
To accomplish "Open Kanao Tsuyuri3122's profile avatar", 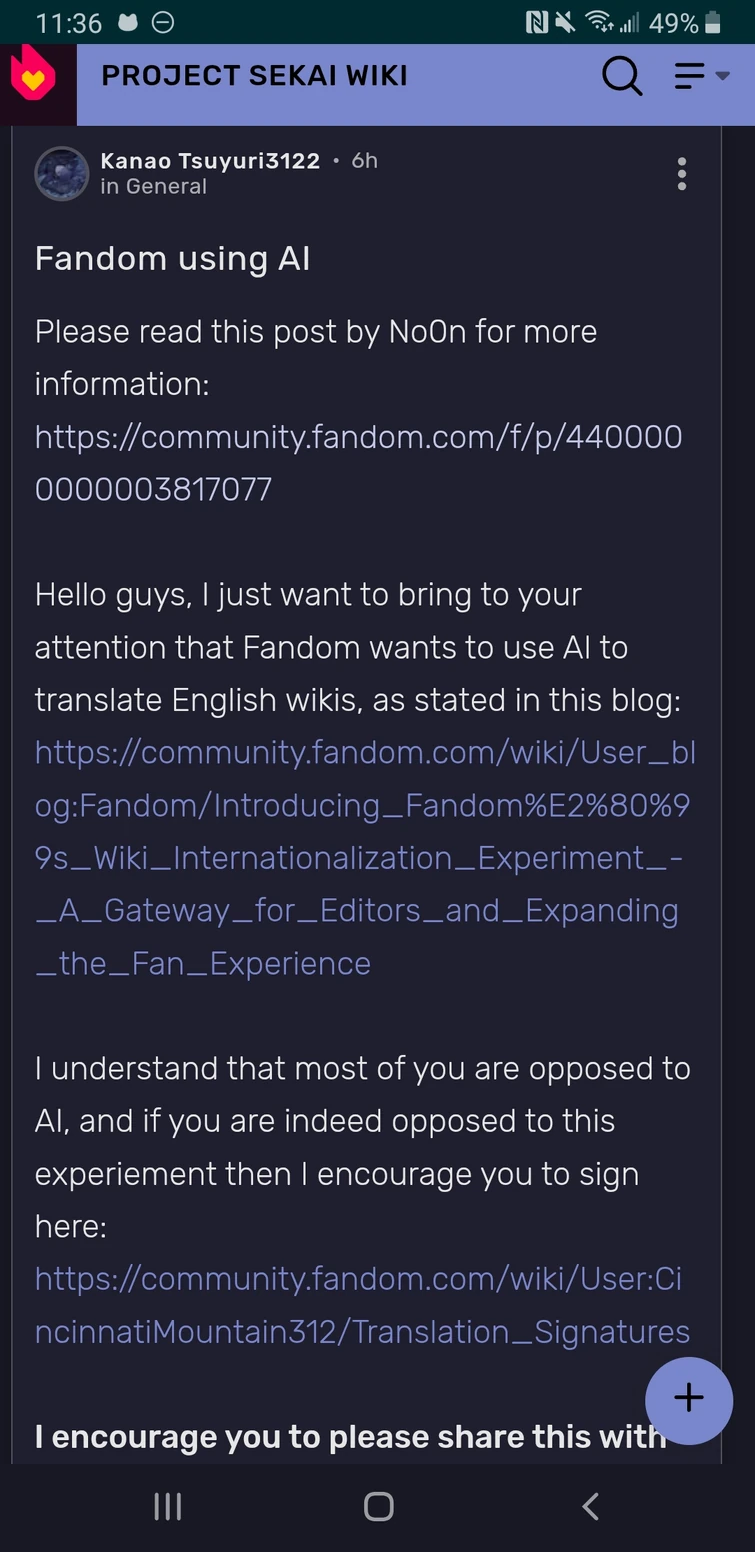I will tap(61, 174).
